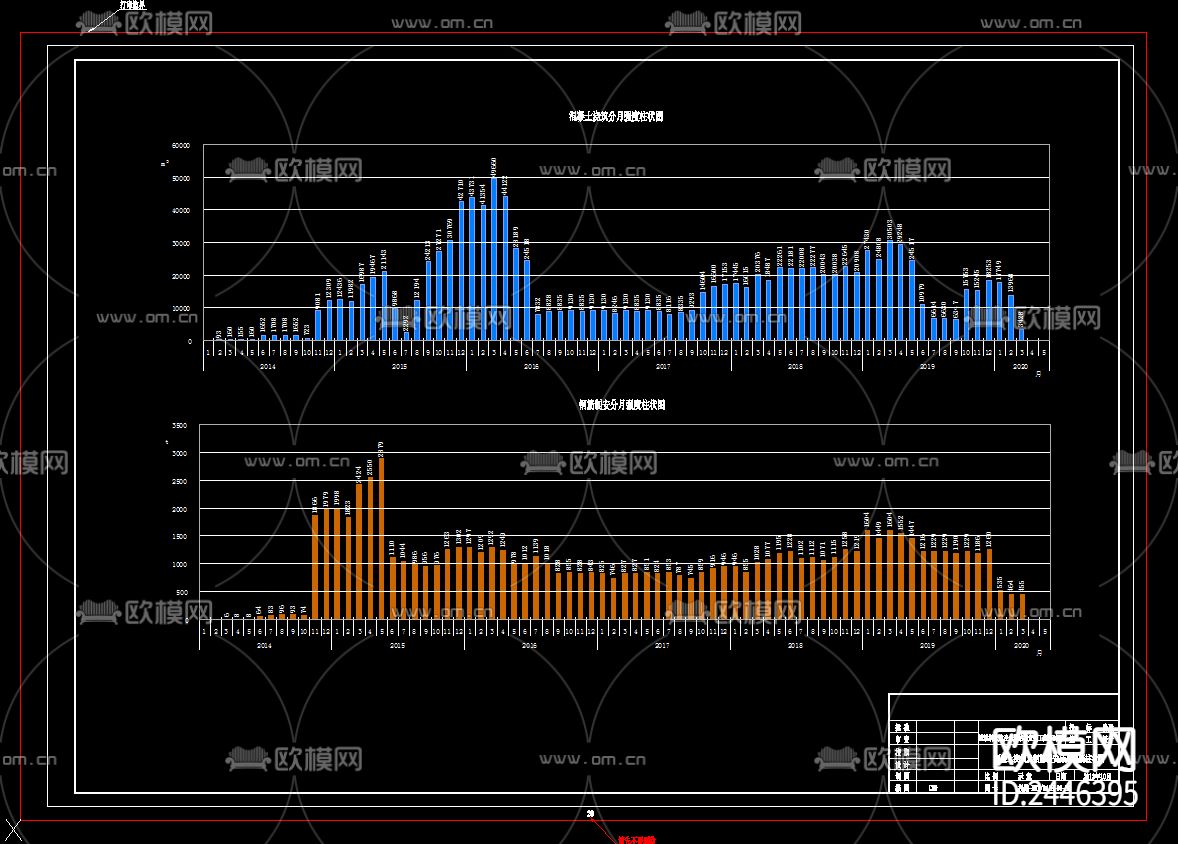Click the 50000 y-axis label
Screen dimensions: 1178x844
pos(181,178)
